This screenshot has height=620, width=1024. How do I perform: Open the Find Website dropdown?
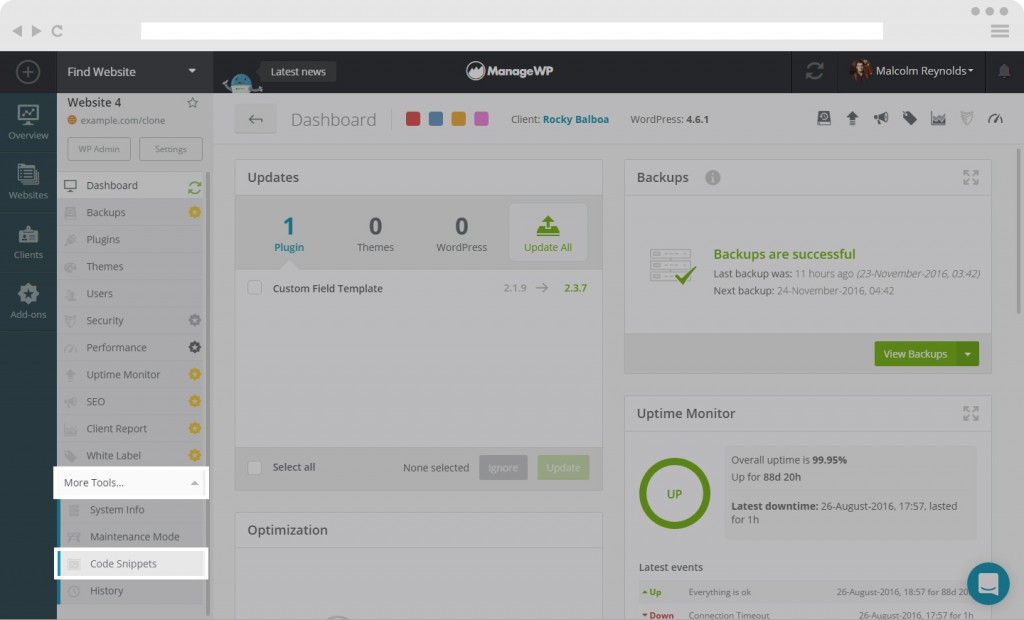tap(133, 71)
